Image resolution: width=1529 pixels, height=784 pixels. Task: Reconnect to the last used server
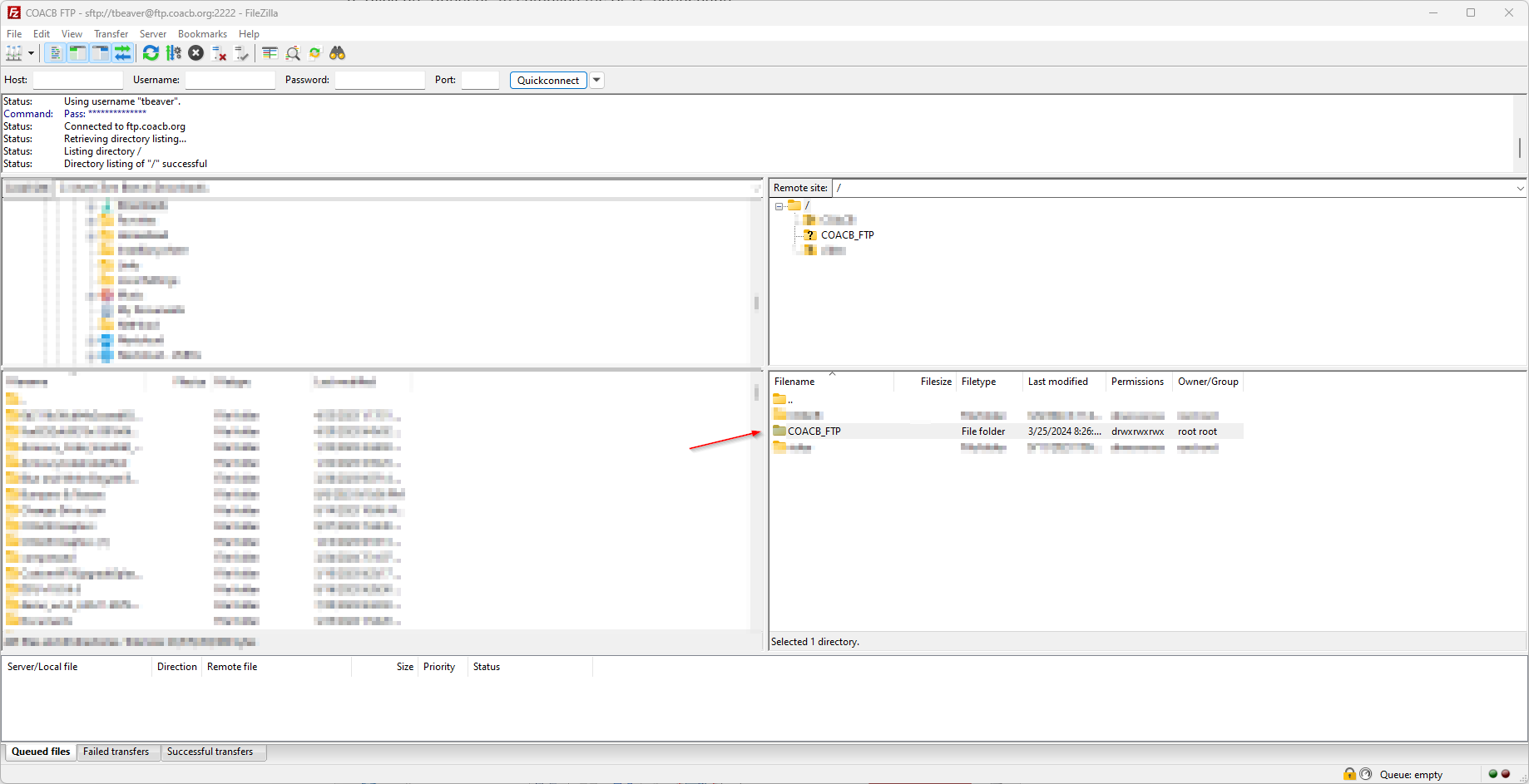click(241, 53)
